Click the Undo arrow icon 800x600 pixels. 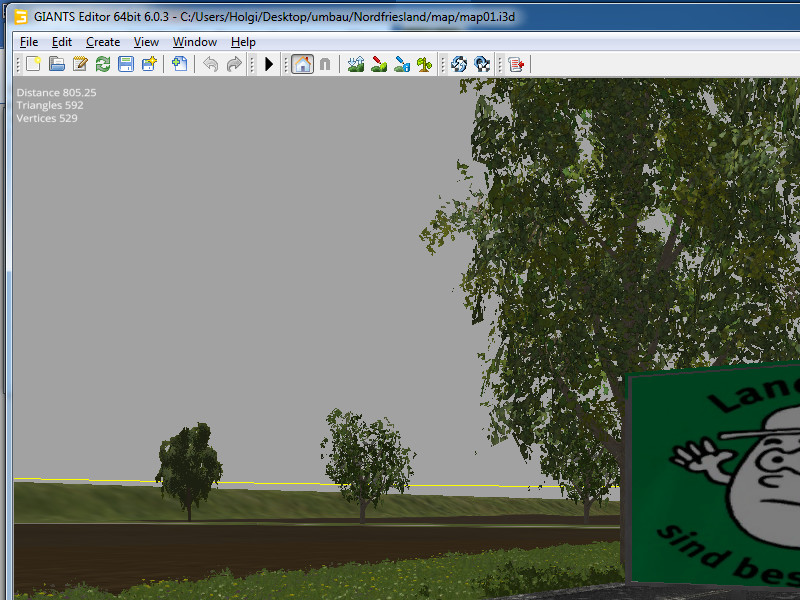(210, 64)
